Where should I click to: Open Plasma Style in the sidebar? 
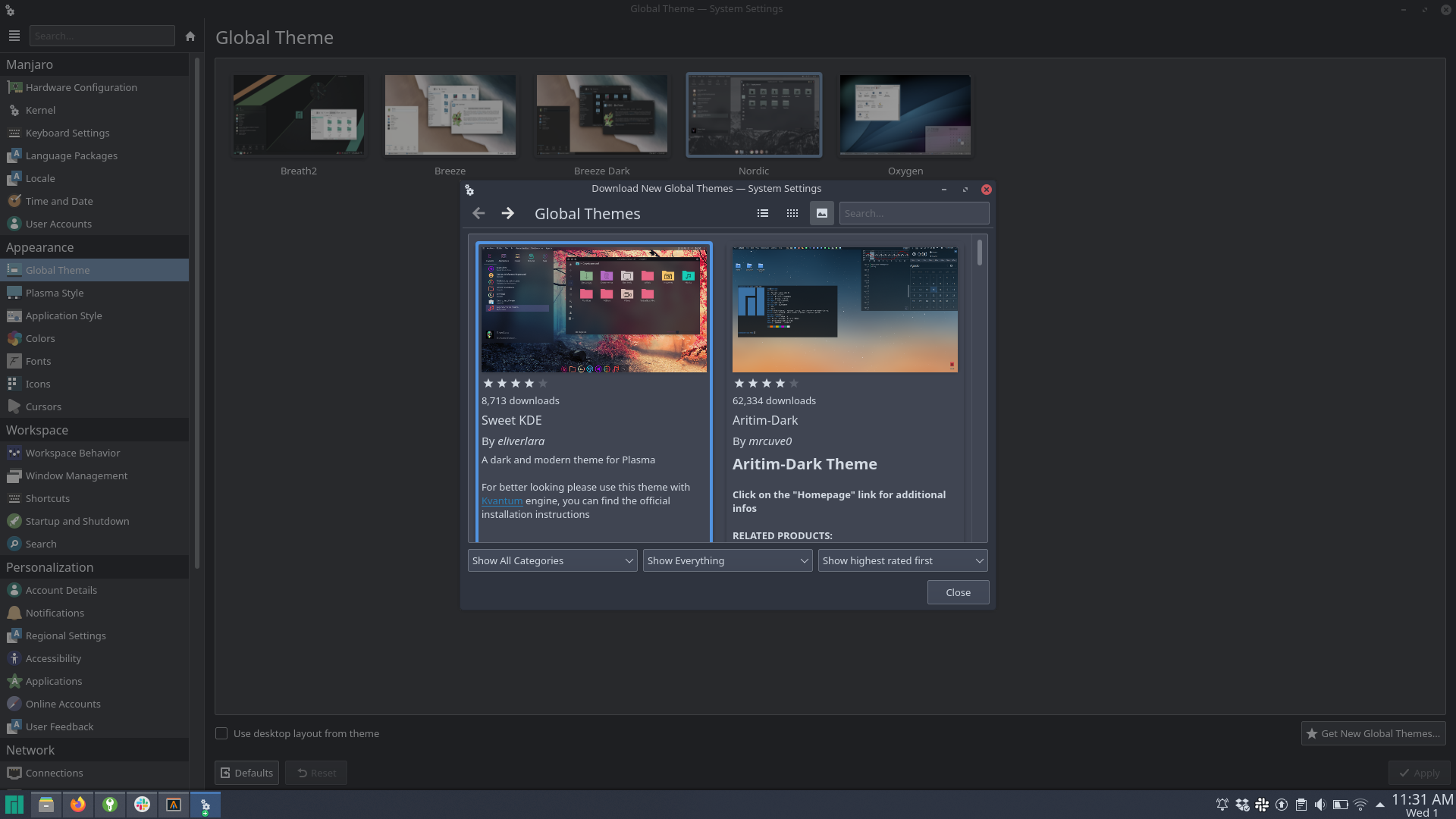click(x=55, y=293)
